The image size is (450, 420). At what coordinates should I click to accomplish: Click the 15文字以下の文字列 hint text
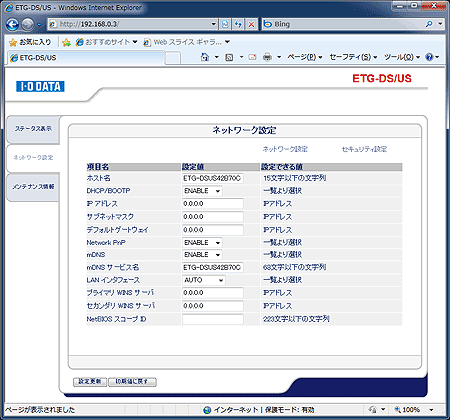pyautogui.click(x=295, y=178)
